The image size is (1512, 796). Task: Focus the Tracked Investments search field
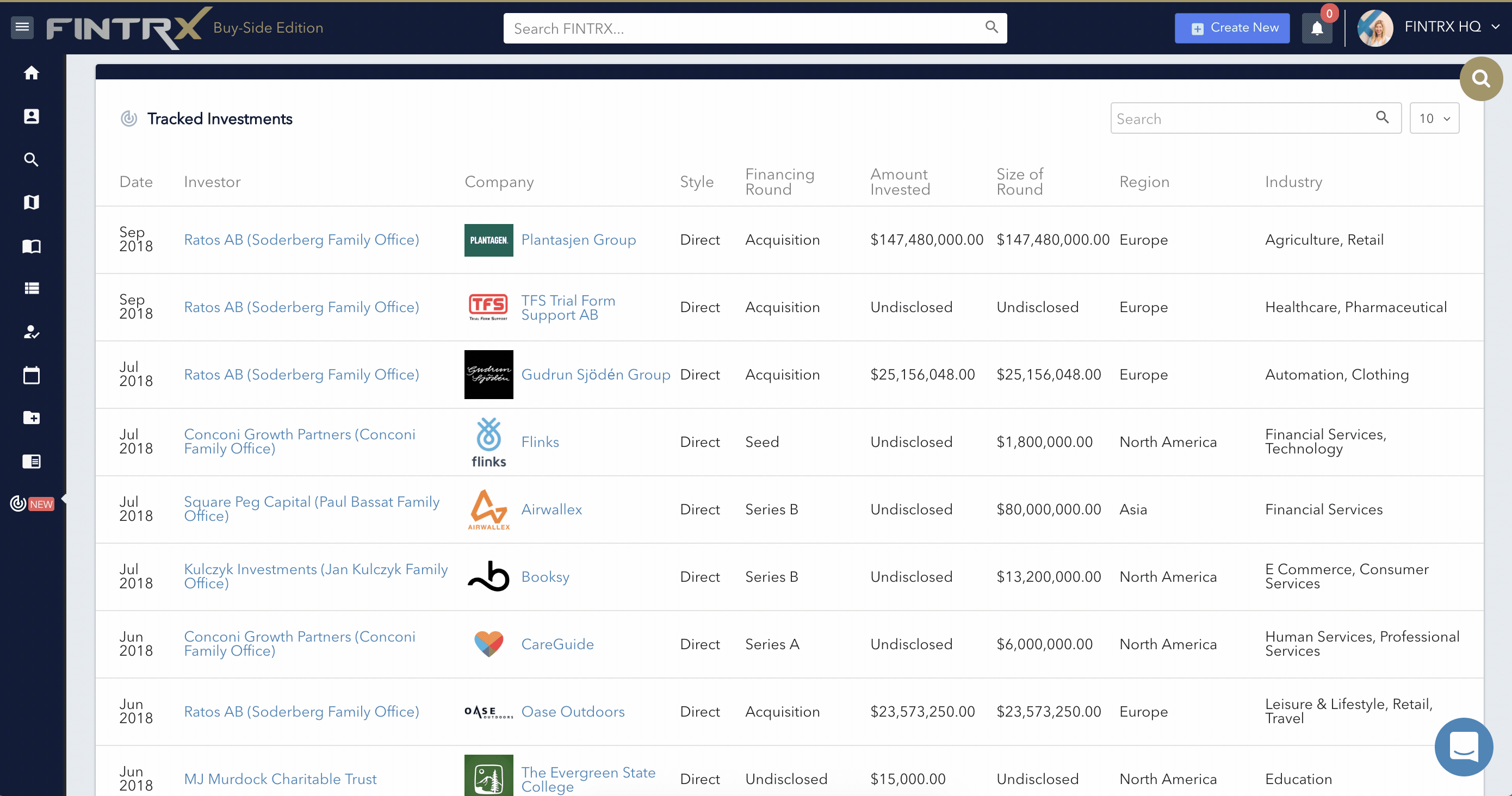1255,119
